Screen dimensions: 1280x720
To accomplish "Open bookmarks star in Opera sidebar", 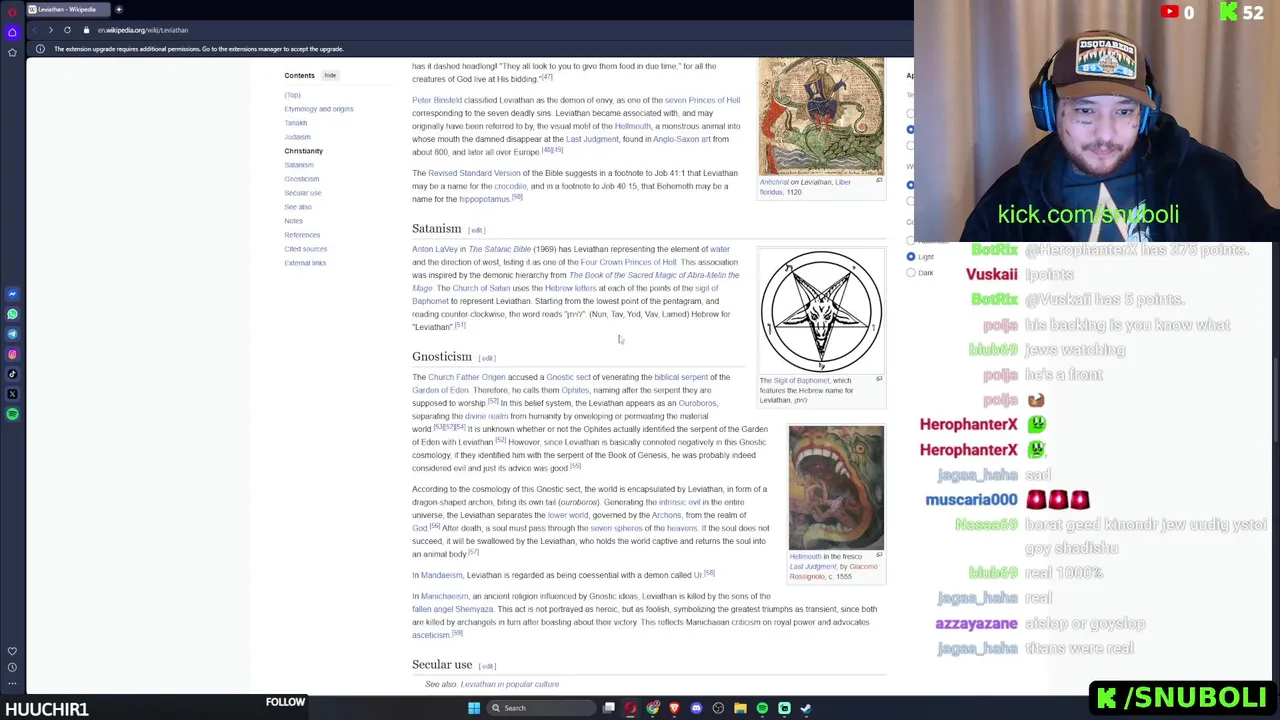I will click(12, 52).
